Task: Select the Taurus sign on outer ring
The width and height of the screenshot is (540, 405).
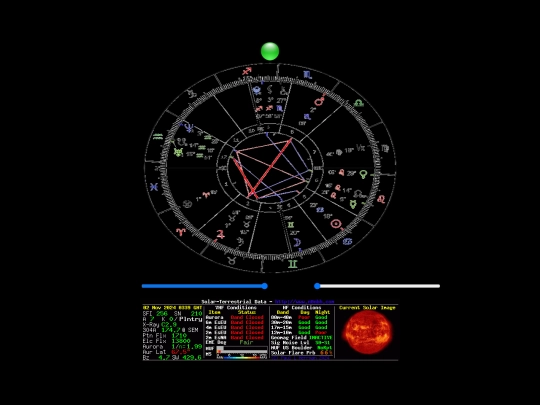Action: (232, 261)
